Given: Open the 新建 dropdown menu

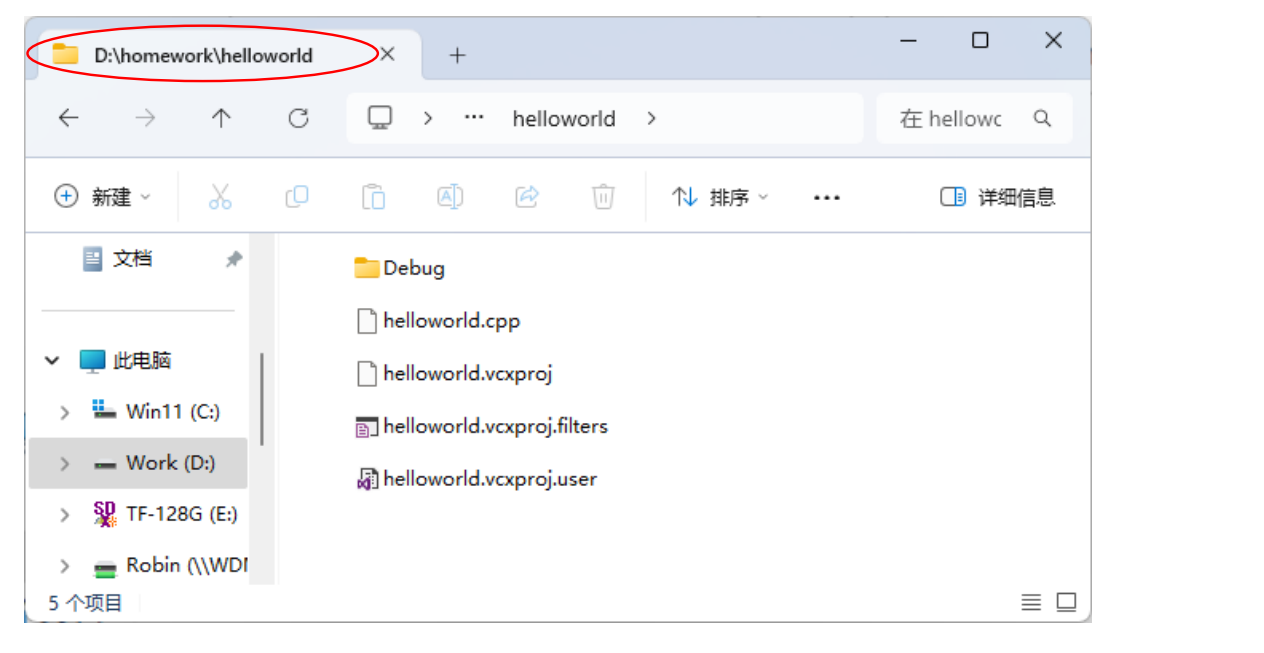Looking at the screenshot, I should tap(103, 197).
